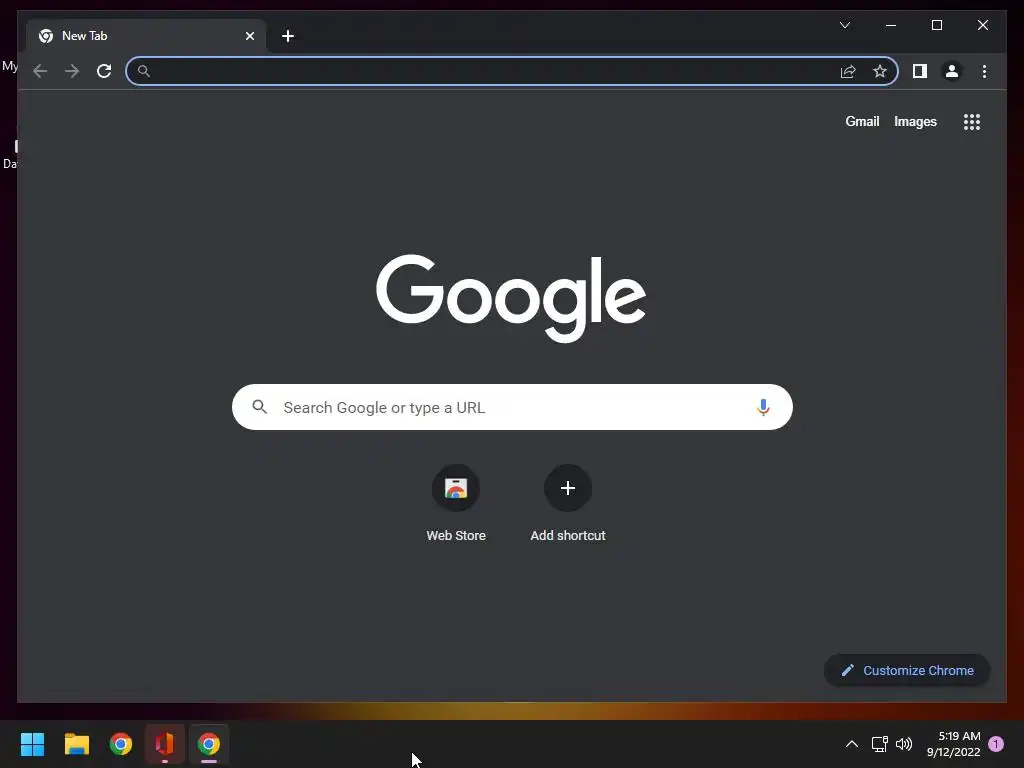The image size is (1024, 768).
Task: Add a new shortcut tile
Action: point(568,504)
